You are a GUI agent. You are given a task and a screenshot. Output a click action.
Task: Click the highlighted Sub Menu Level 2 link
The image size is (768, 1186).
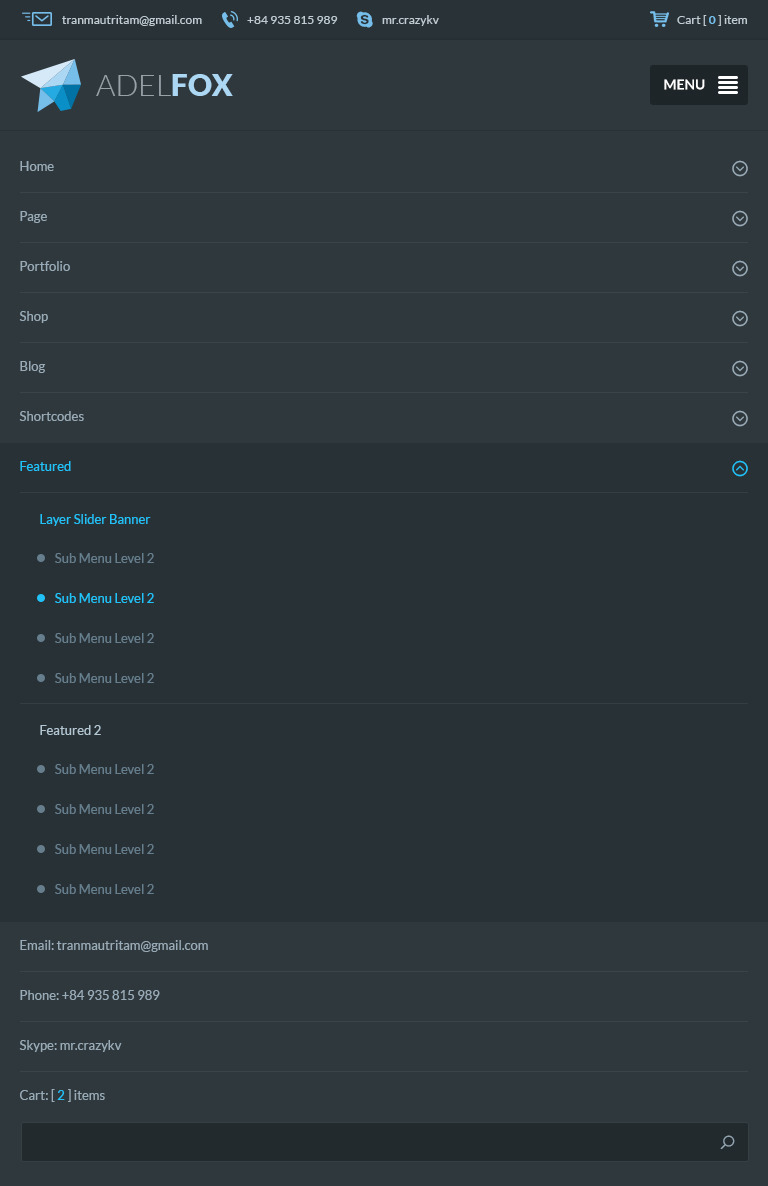pyautogui.click(x=104, y=599)
